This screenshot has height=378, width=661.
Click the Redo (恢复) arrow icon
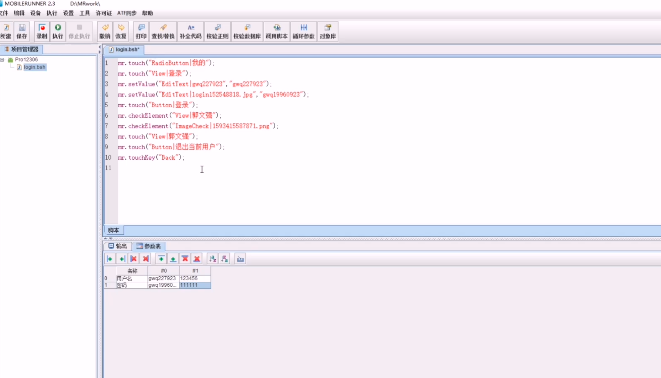[x=121, y=31]
